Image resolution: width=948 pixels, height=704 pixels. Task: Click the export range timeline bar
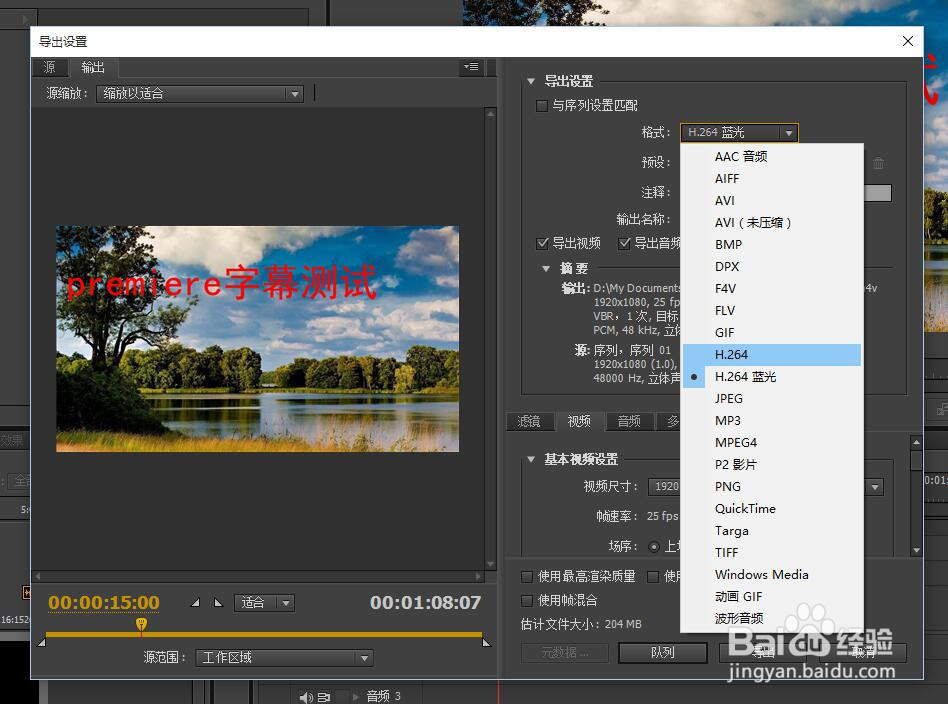point(264,634)
